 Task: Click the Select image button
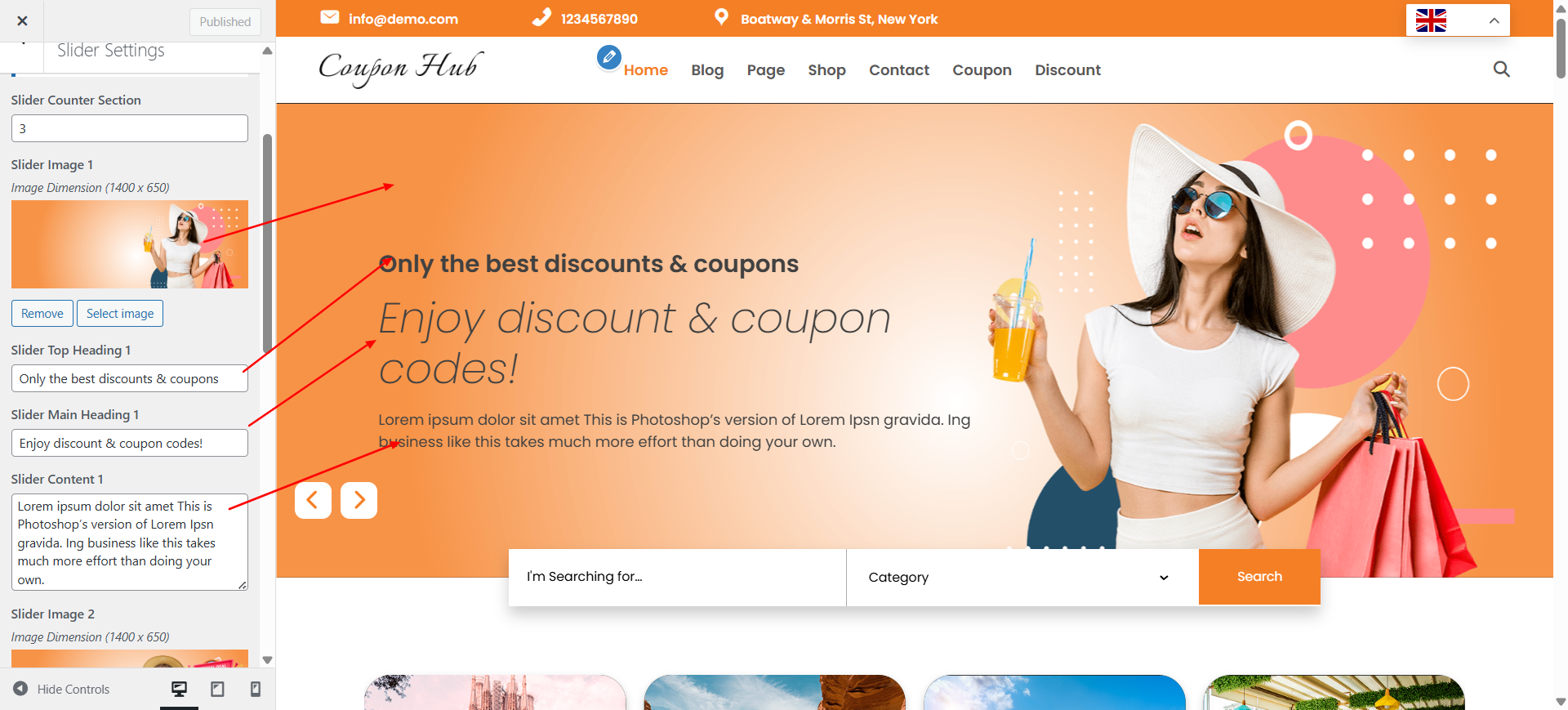click(x=120, y=314)
